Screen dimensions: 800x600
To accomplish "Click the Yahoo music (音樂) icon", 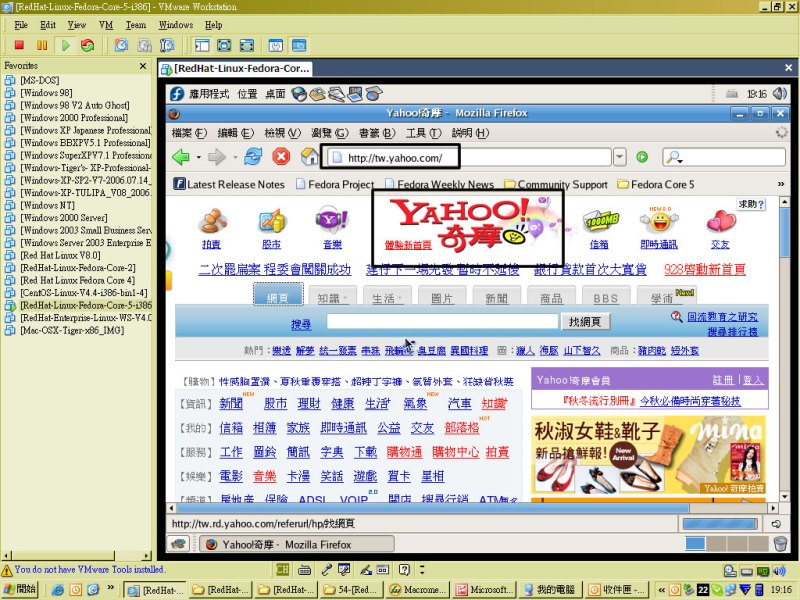I will [x=332, y=220].
